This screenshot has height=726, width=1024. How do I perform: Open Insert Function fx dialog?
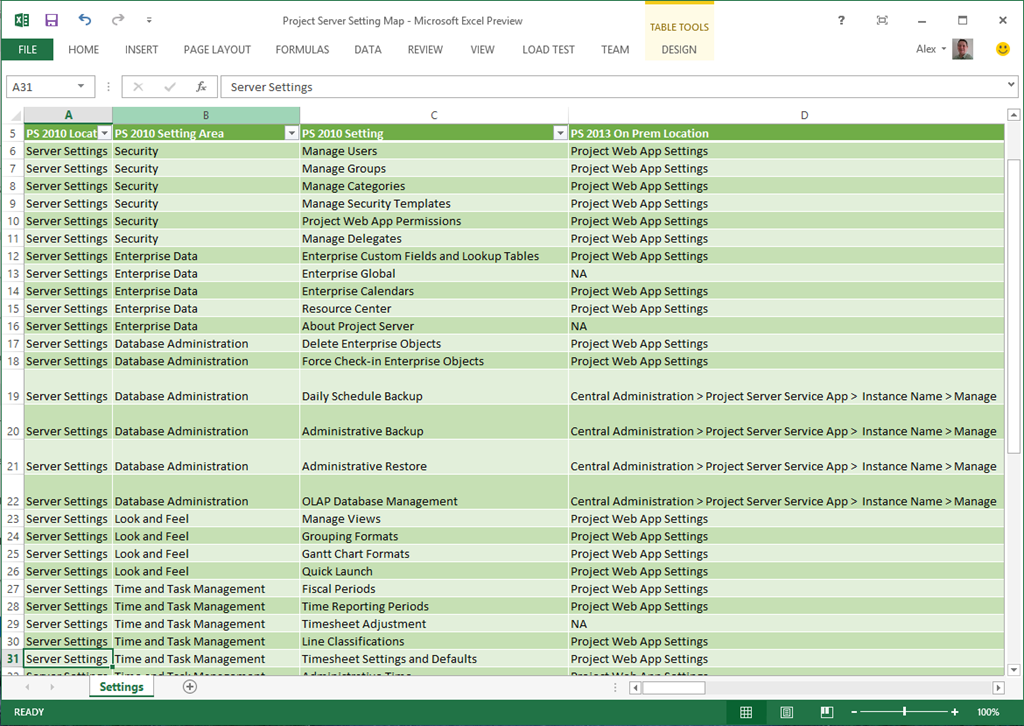coord(201,87)
